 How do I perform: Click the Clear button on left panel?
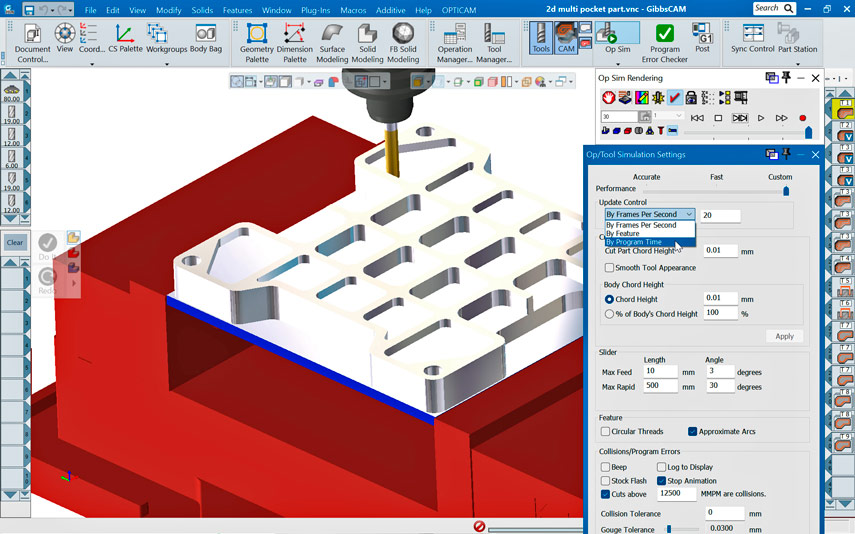pos(15,242)
